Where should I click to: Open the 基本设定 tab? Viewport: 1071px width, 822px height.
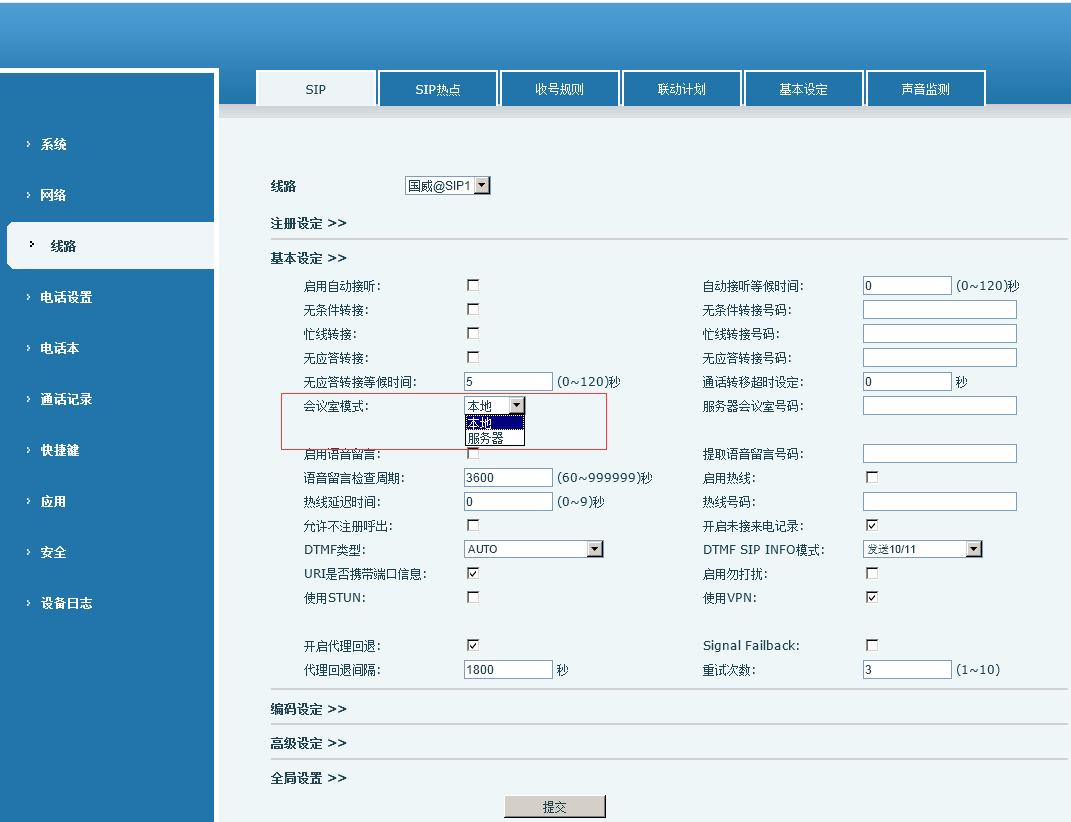coord(803,89)
